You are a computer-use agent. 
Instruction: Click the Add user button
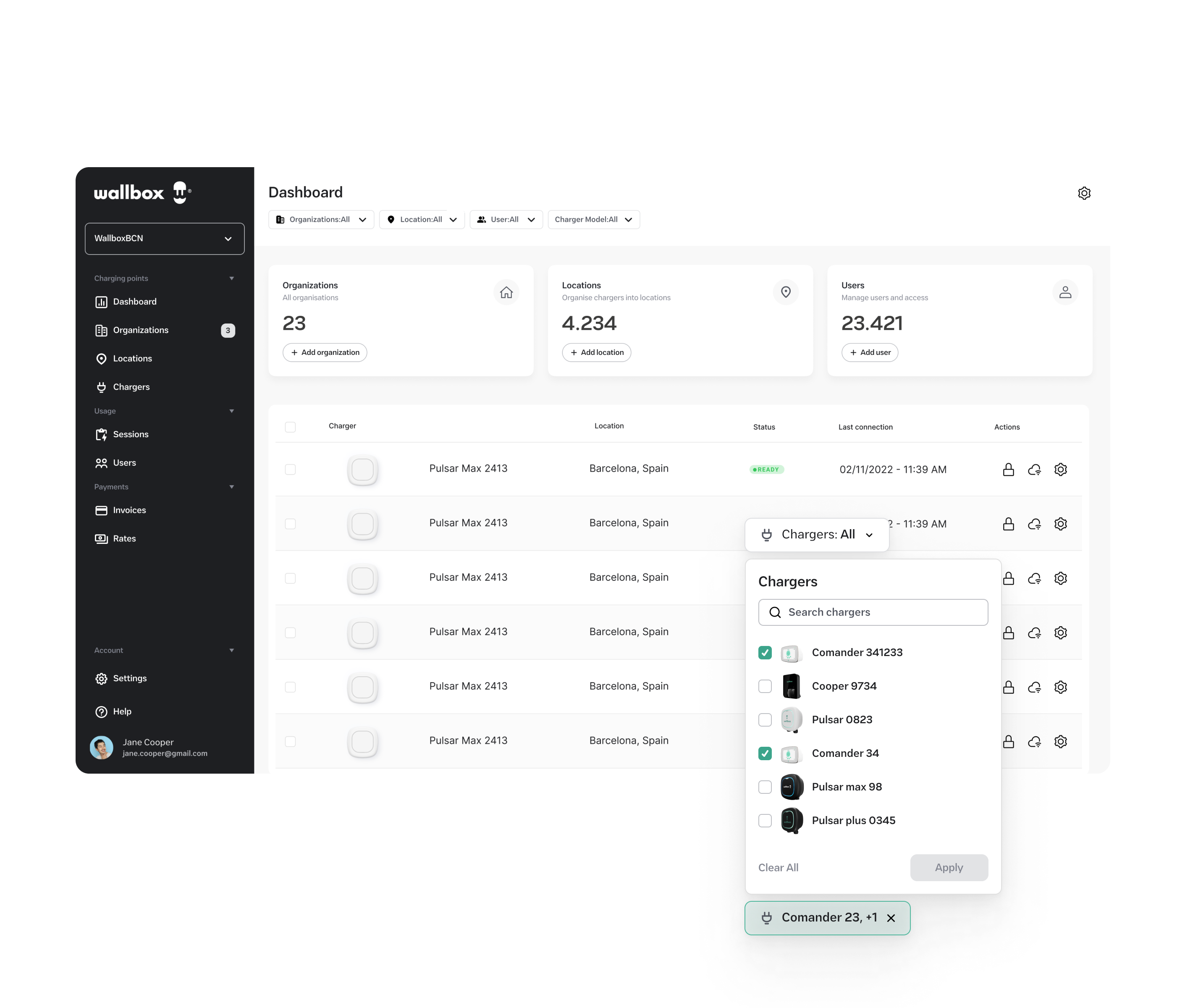click(x=869, y=352)
